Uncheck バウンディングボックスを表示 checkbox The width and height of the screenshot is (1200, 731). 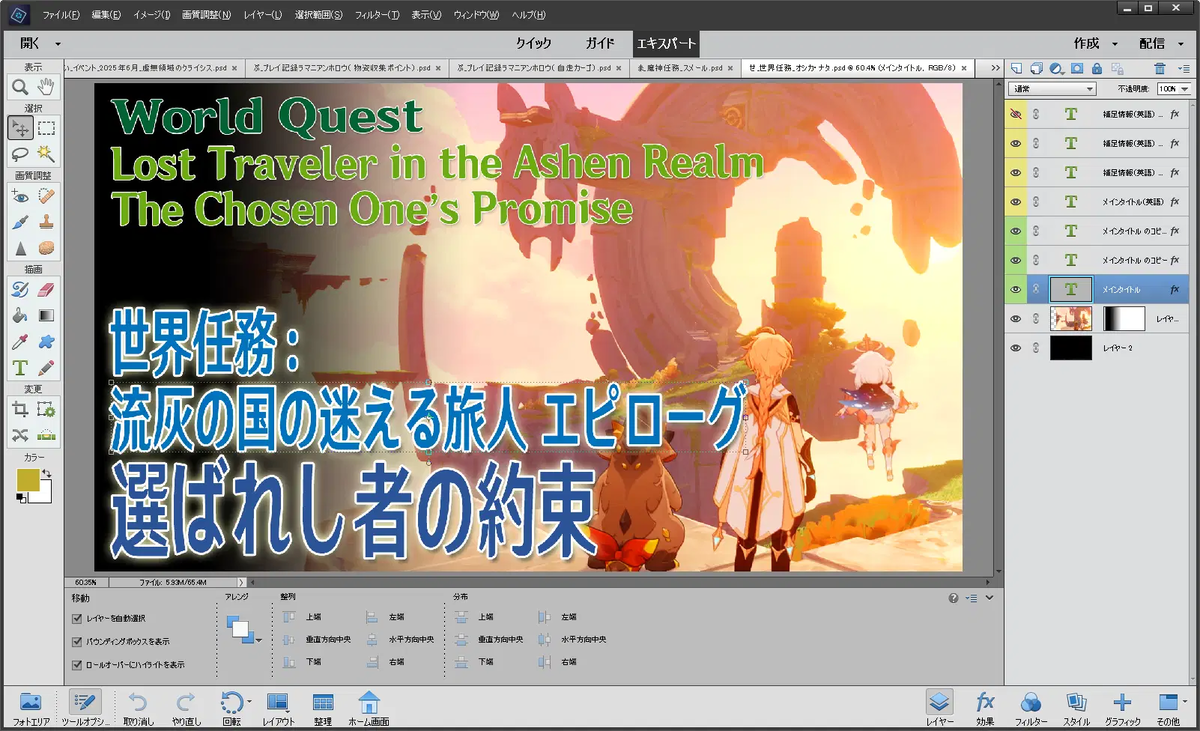coord(77,642)
